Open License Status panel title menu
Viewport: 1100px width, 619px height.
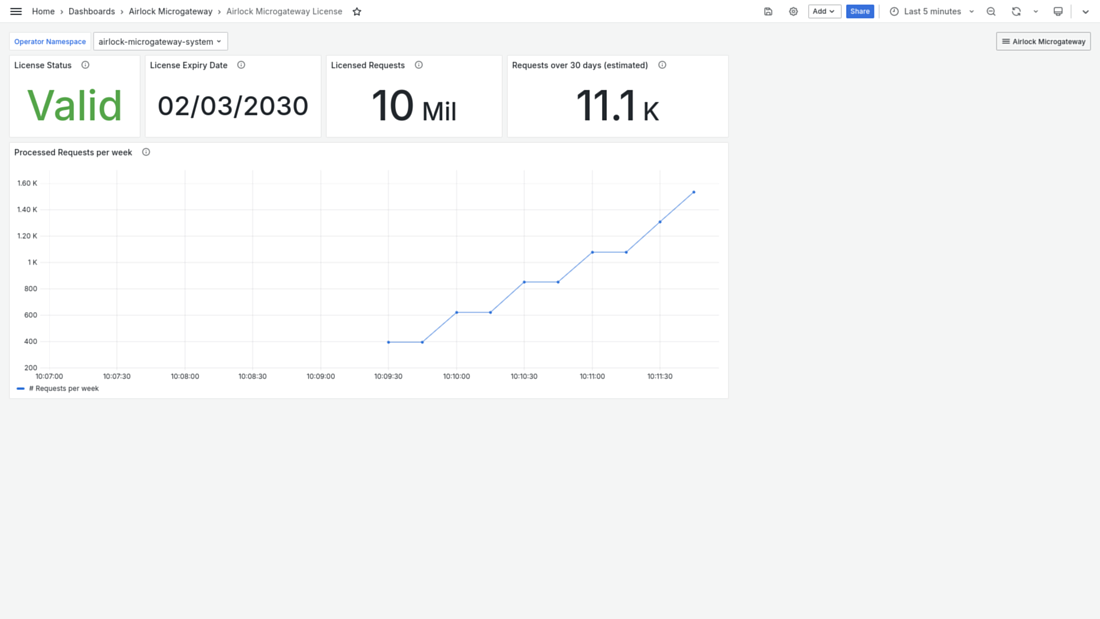click(x=43, y=65)
